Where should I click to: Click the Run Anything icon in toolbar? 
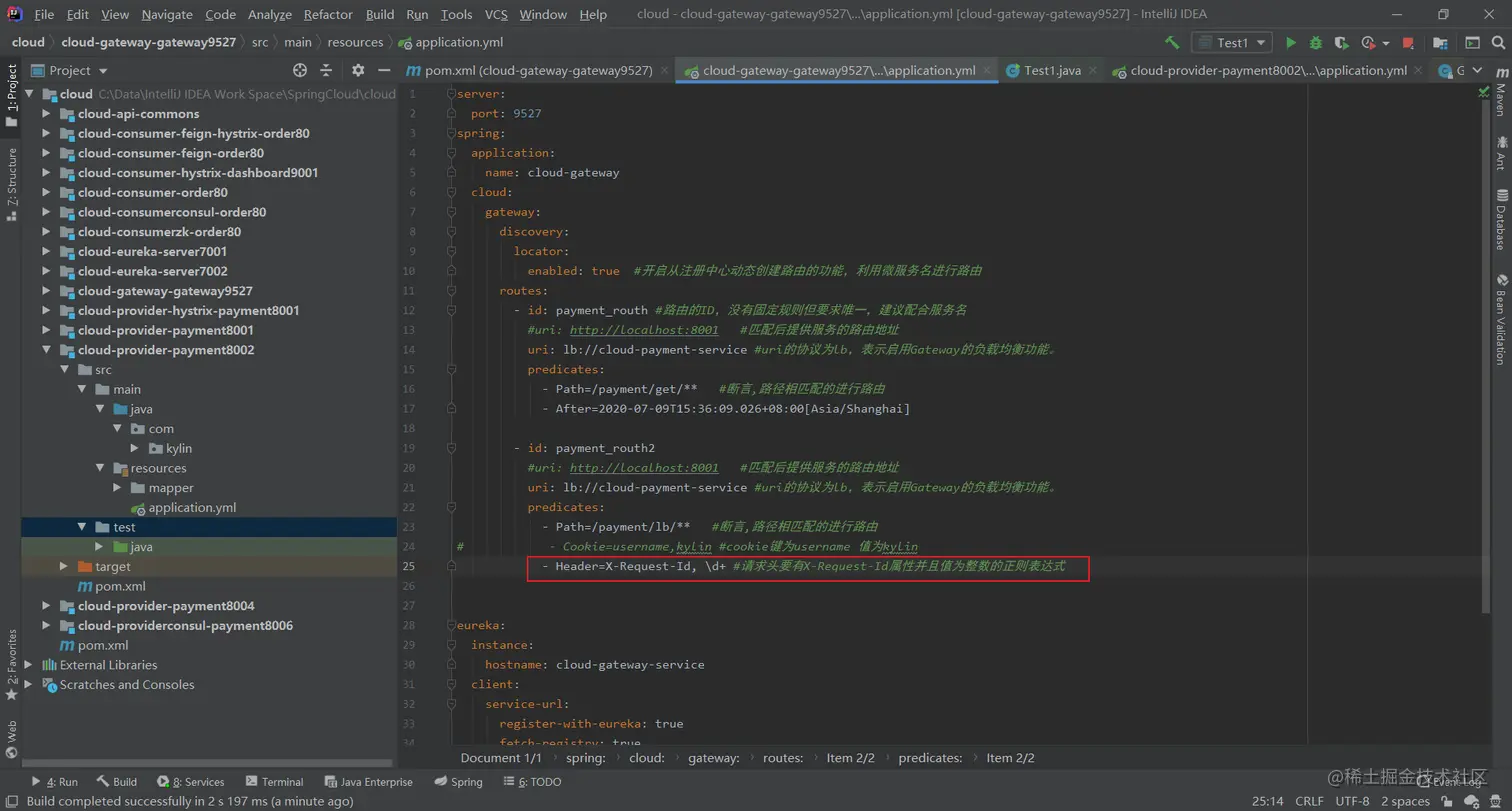point(1473,43)
